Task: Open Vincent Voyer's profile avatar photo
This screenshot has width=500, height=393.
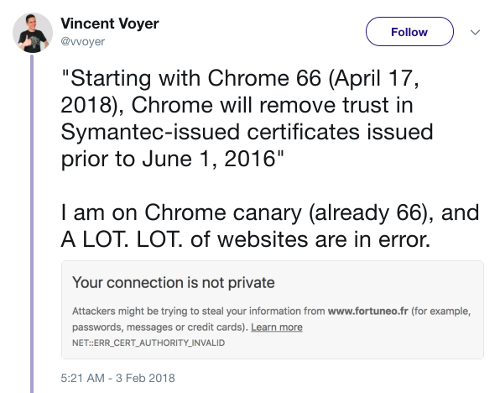Action: [33, 33]
